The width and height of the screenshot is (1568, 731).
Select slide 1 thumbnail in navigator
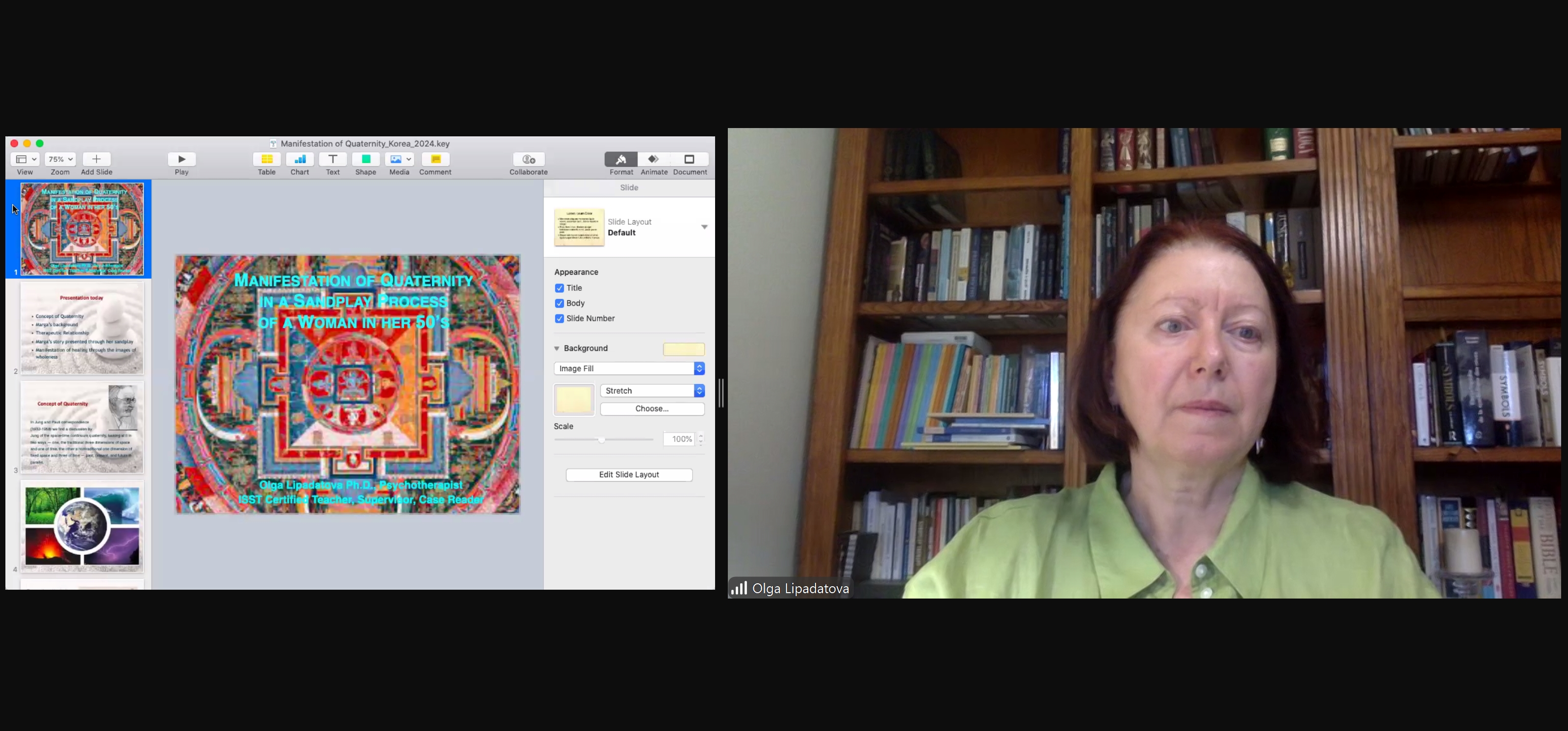tap(82, 229)
